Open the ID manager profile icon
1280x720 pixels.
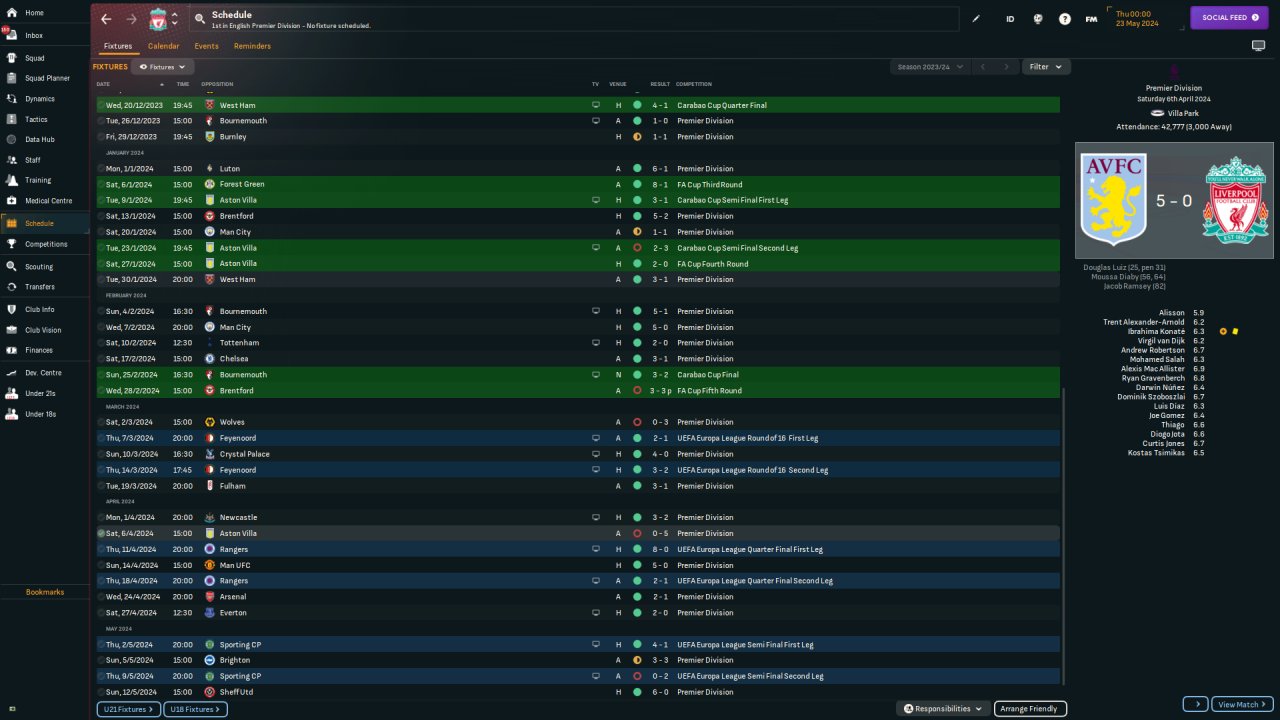pyautogui.click(x=1010, y=19)
